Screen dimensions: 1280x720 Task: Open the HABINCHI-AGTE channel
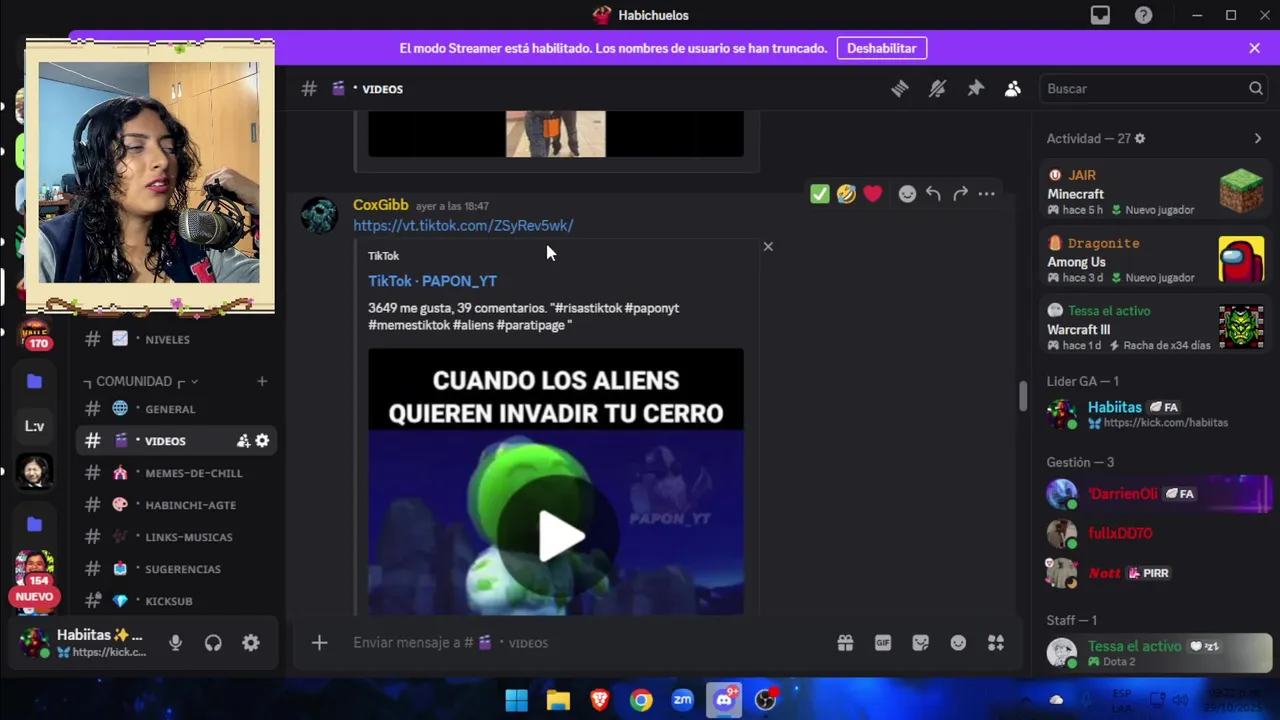coord(178,505)
